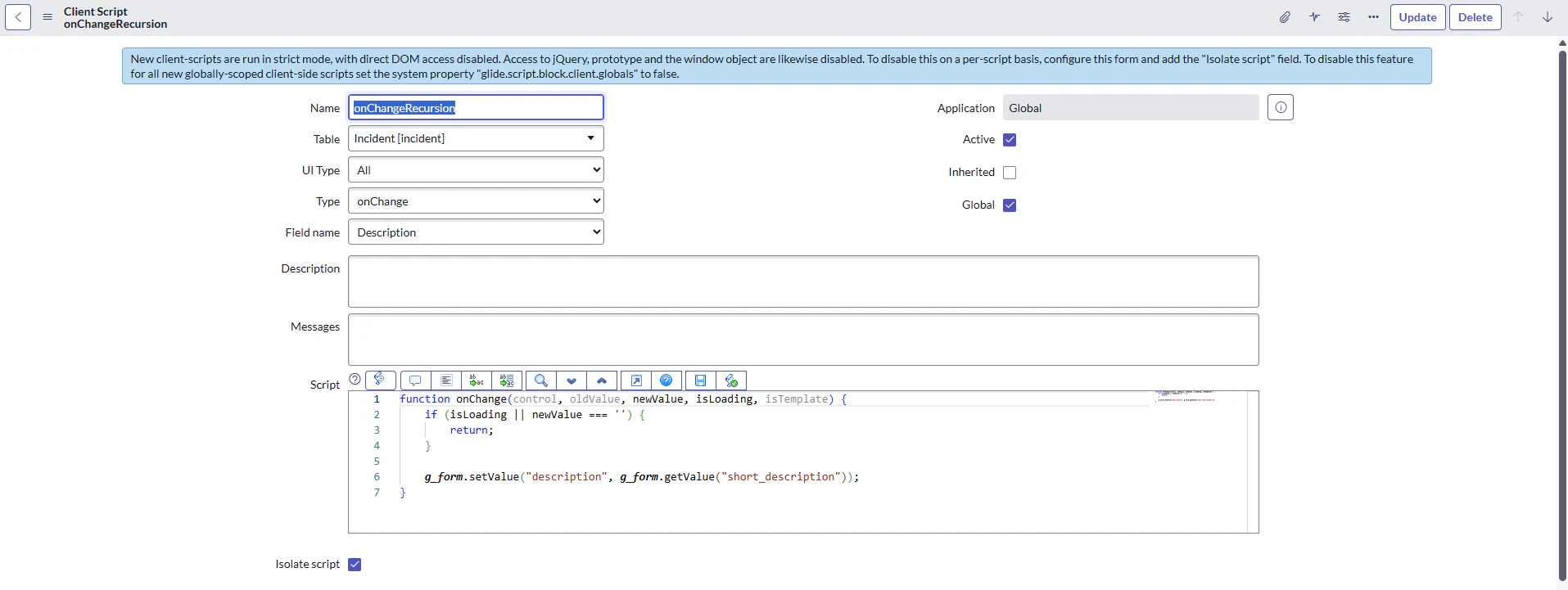Click the search magnifier in script toolbar
The width and height of the screenshot is (1568, 590).
(x=540, y=381)
